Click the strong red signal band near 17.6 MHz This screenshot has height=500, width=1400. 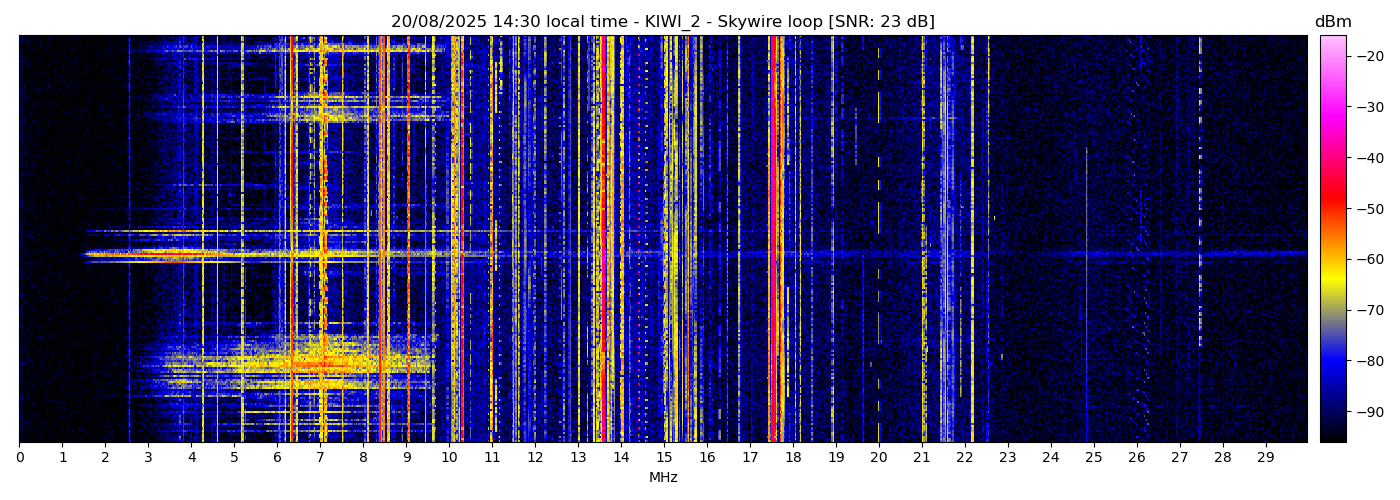[x=775, y=240]
